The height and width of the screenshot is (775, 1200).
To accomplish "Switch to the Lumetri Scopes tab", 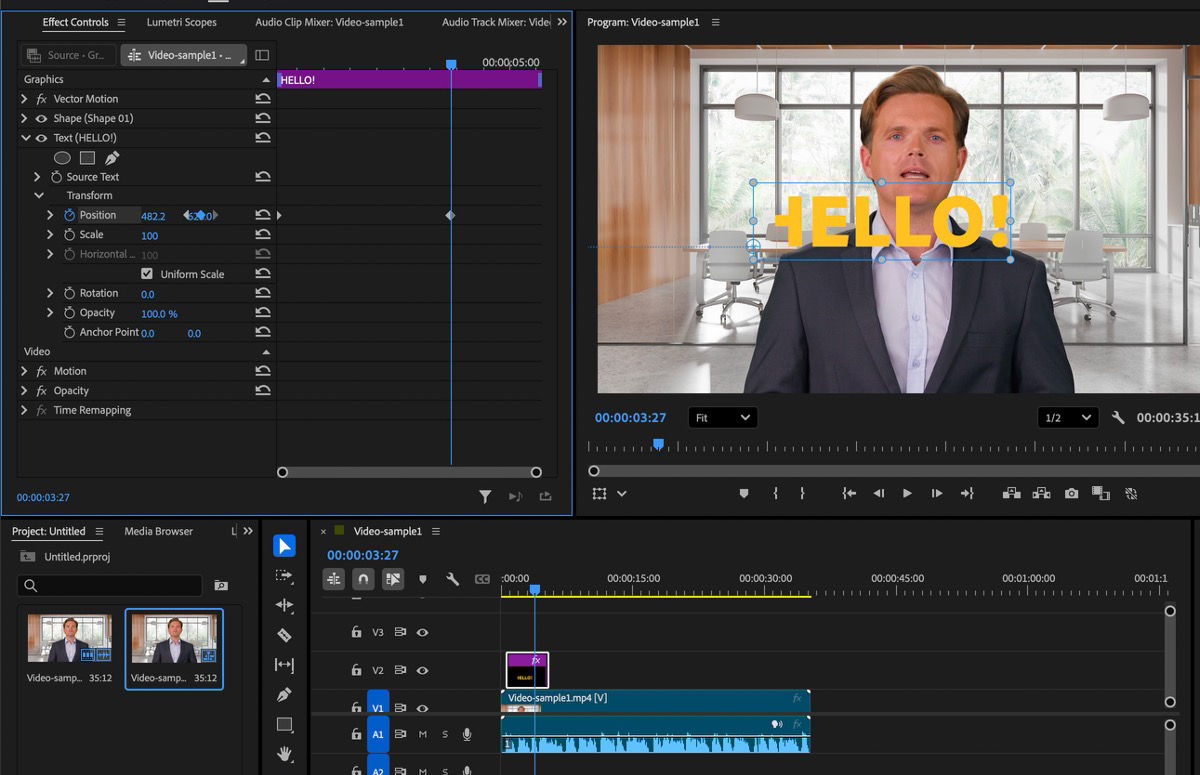I will [x=183, y=22].
